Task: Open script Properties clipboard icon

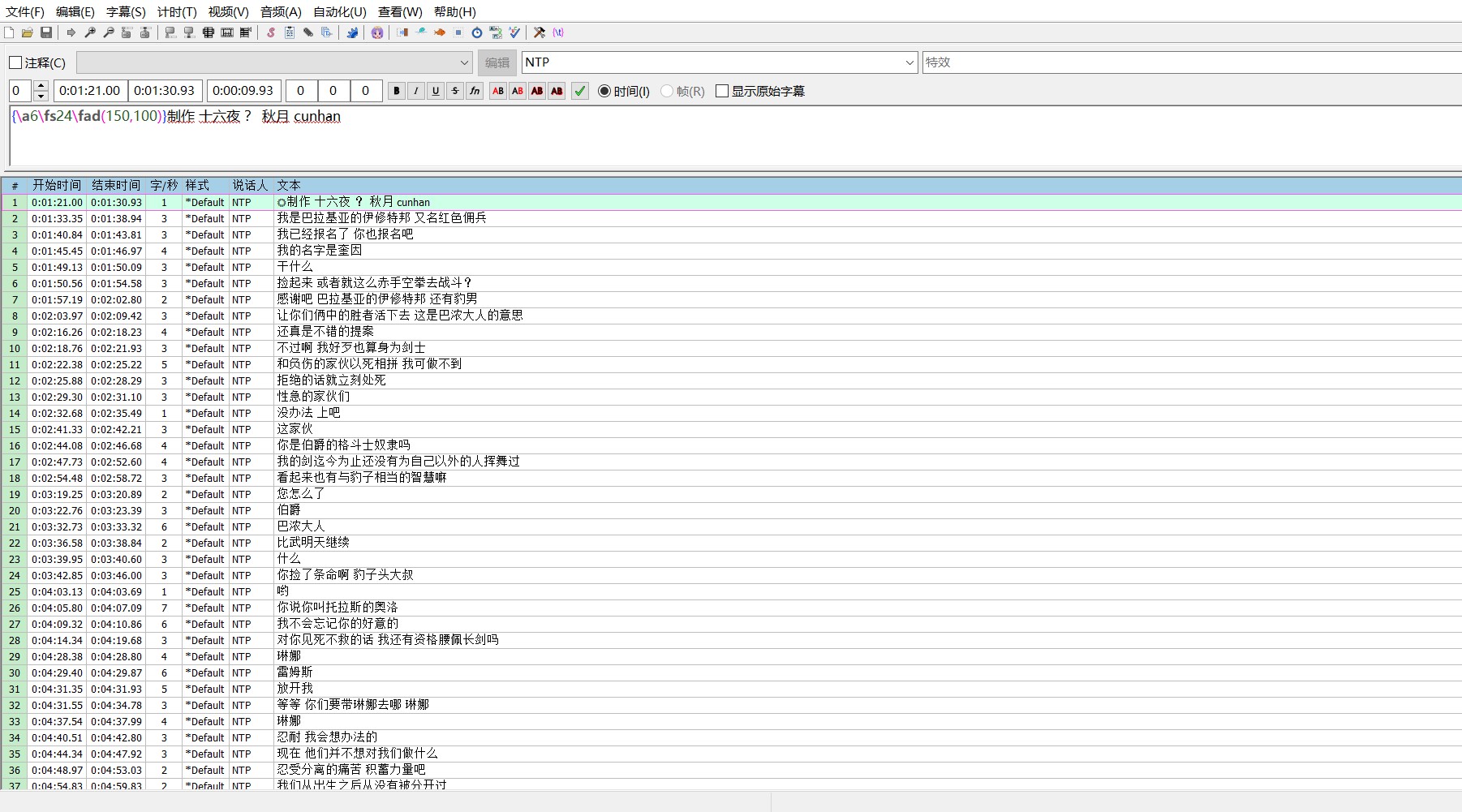Action: [290, 32]
